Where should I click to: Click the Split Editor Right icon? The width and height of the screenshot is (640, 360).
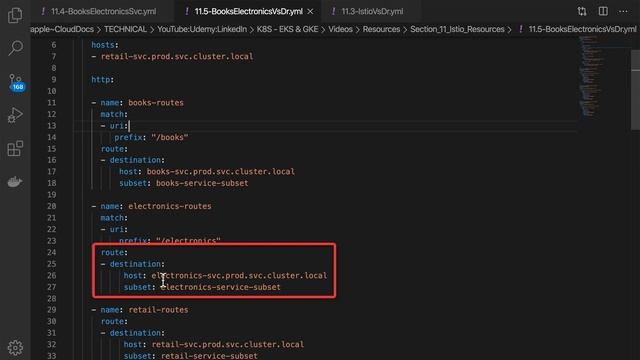click(603, 11)
